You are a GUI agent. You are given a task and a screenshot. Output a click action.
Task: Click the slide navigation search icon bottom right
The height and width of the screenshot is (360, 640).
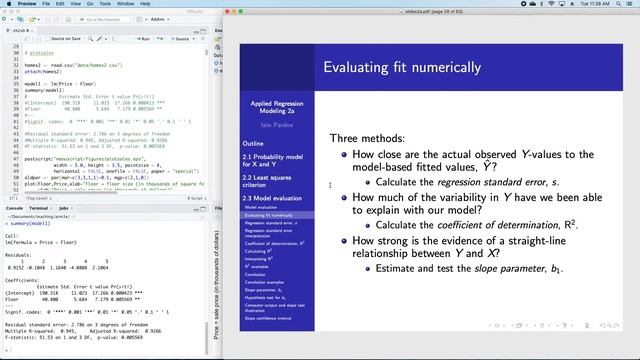pyautogui.click(x=609, y=325)
